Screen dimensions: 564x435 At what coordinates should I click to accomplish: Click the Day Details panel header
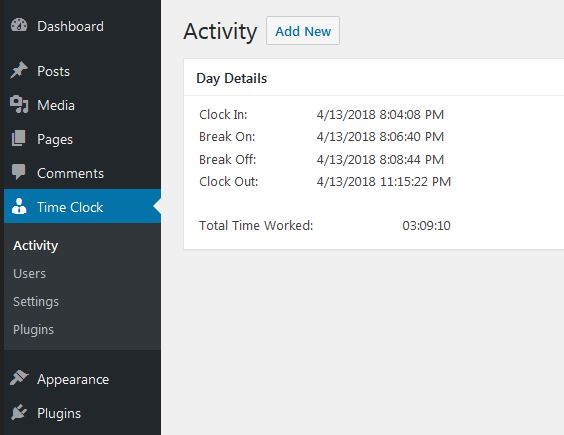point(374,78)
